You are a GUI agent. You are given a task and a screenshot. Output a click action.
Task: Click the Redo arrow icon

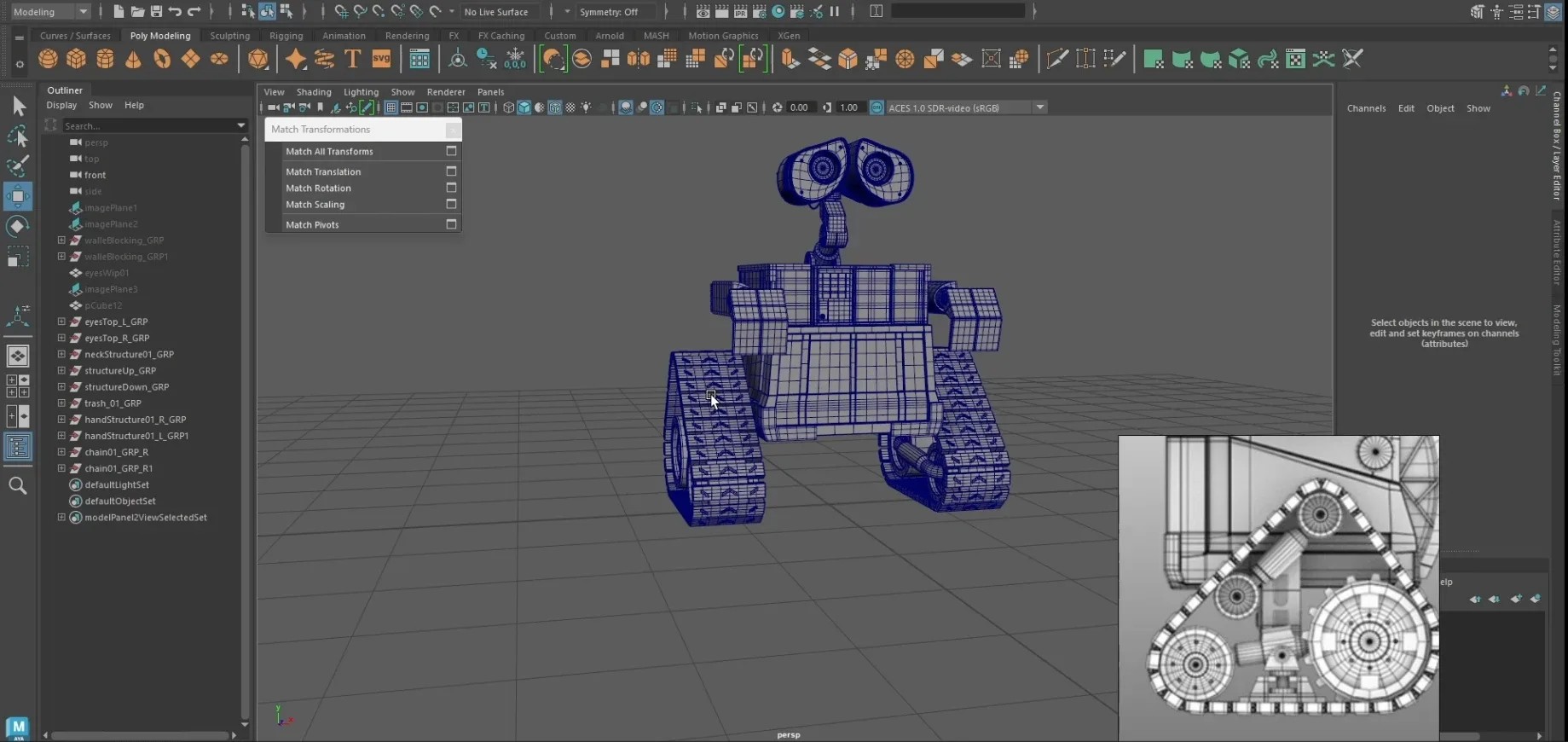(194, 11)
